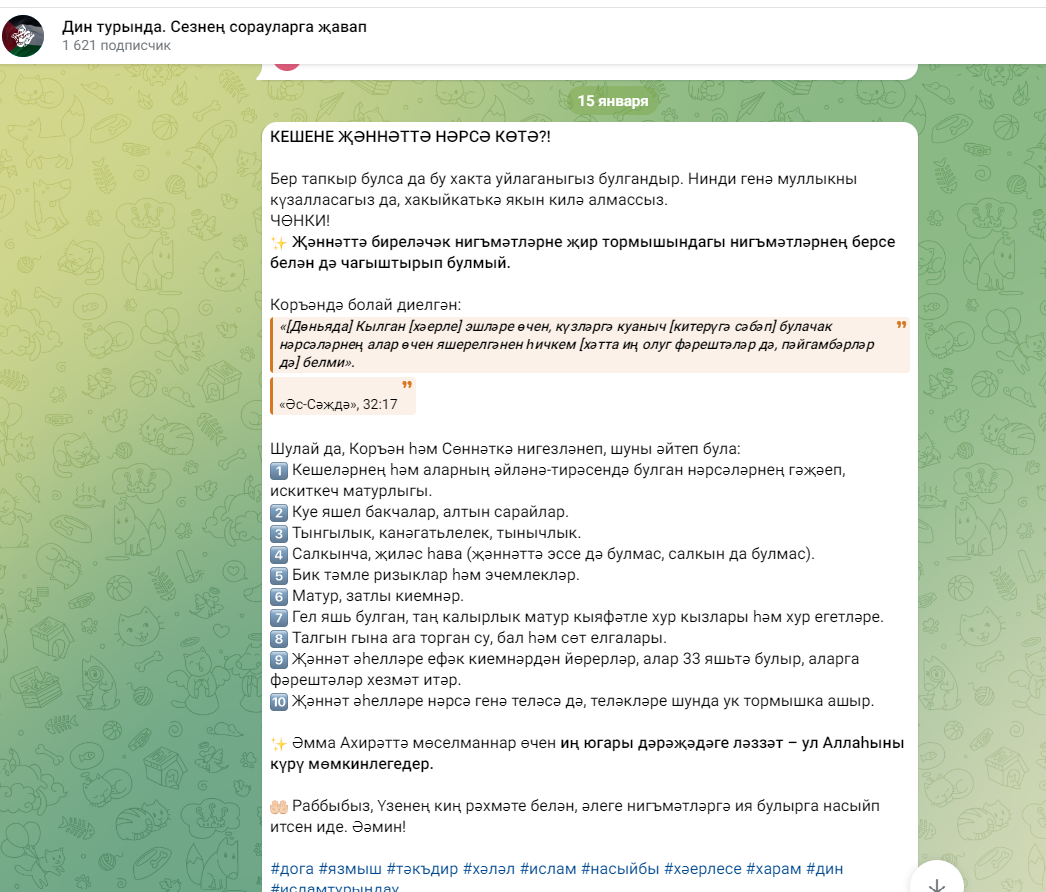Click the «Әс-Сәҗдә», 32:17 citation block
1046x892 pixels.
click(343, 396)
